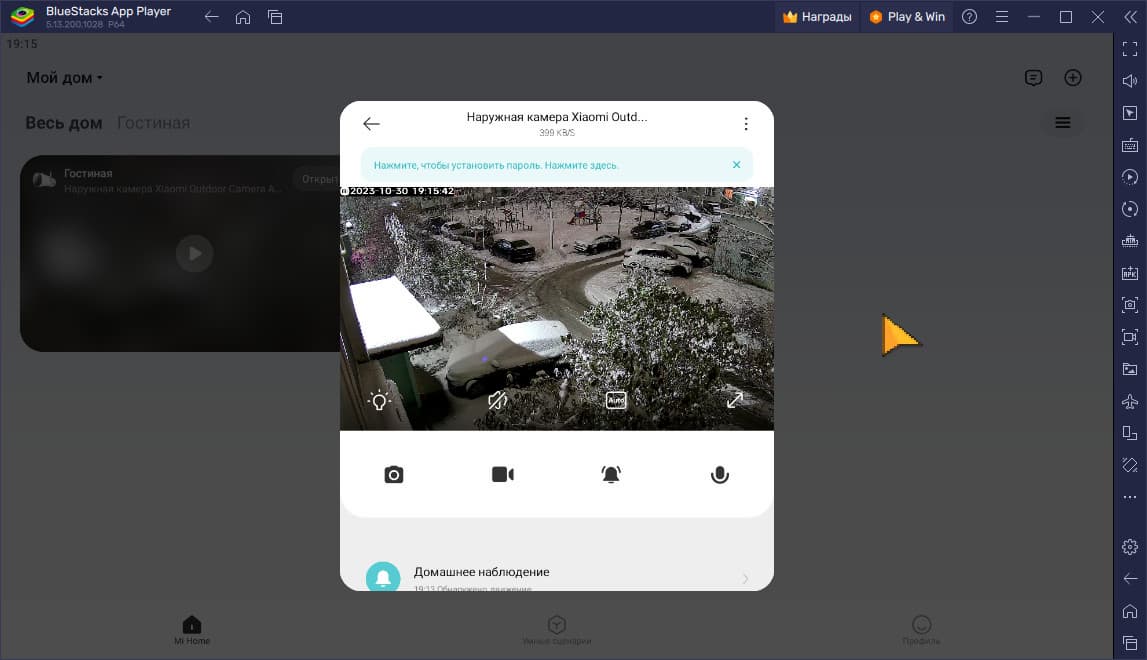
Task: Open the Домашнее наблюдение row chevron
Action: click(x=745, y=579)
